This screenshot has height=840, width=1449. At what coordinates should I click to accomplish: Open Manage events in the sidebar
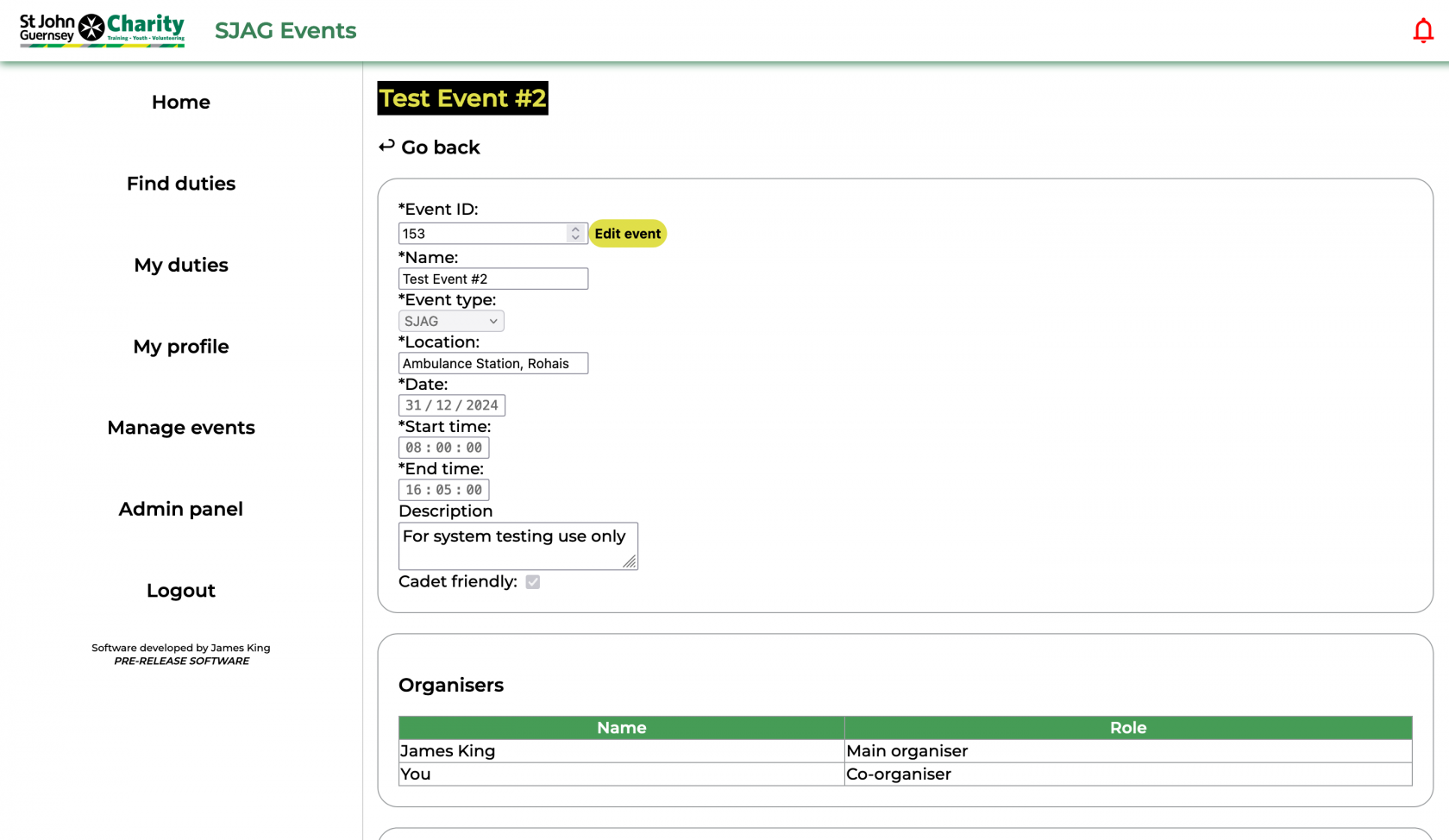pyautogui.click(x=180, y=427)
